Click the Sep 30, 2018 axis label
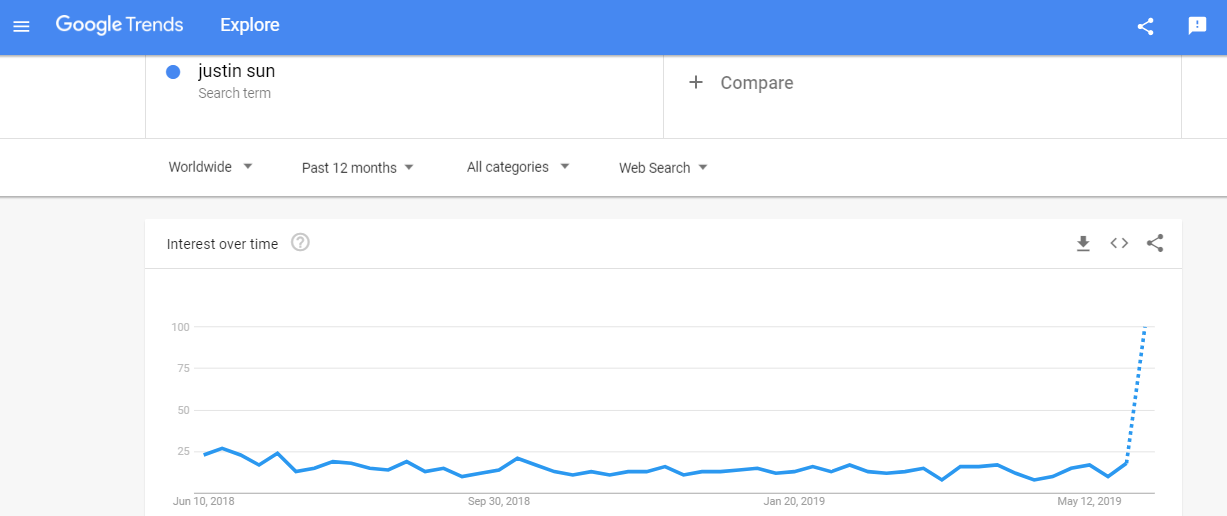 pyautogui.click(x=498, y=501)
